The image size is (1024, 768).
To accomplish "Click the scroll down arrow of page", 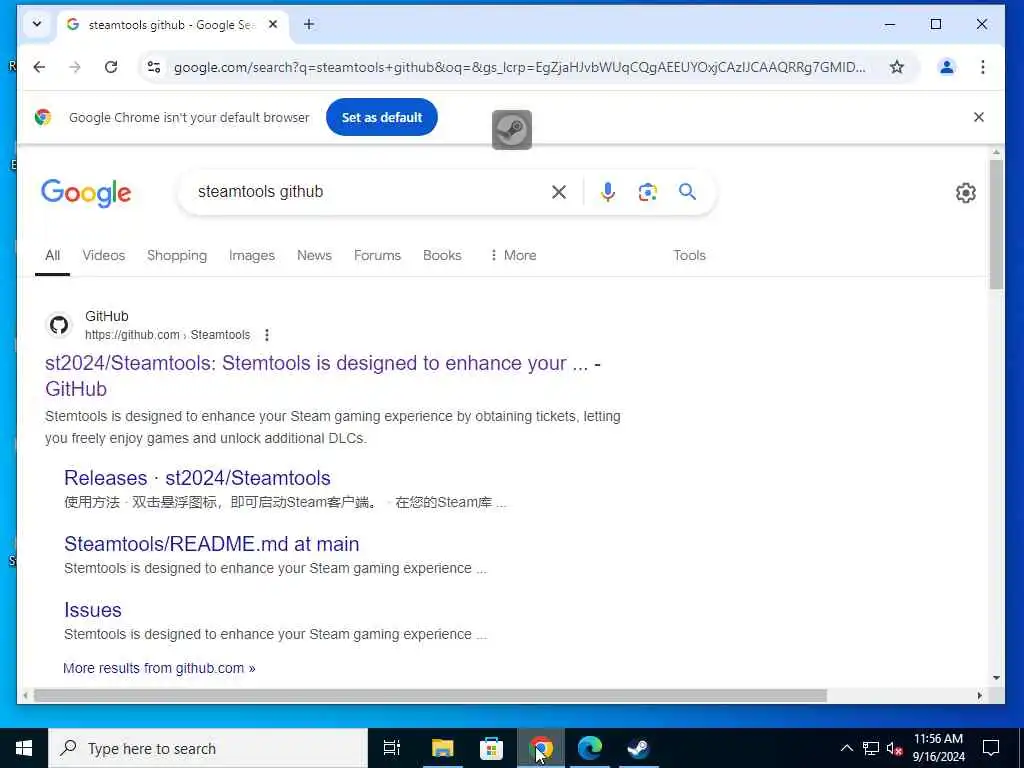I will [996, 678].
